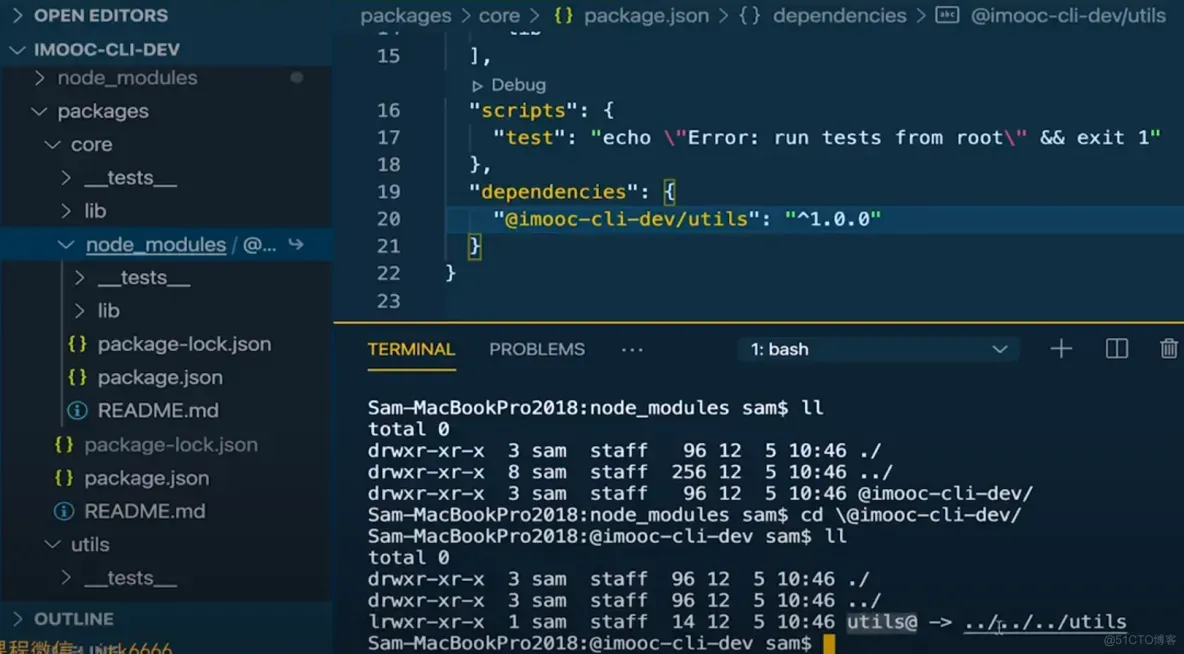Click the new terminal plus icon

[1061, 349]
